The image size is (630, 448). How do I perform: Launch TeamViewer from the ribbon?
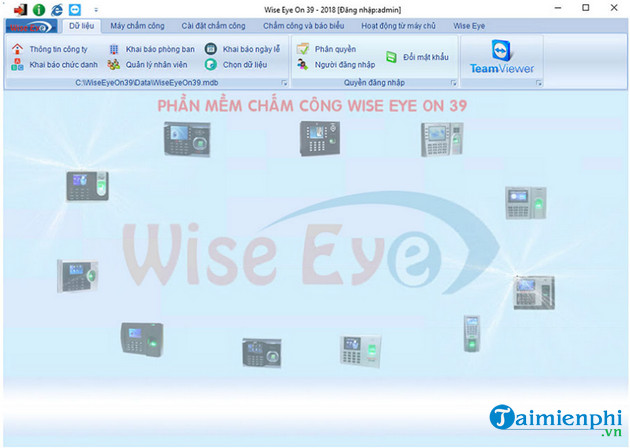[x=502, y=57]
